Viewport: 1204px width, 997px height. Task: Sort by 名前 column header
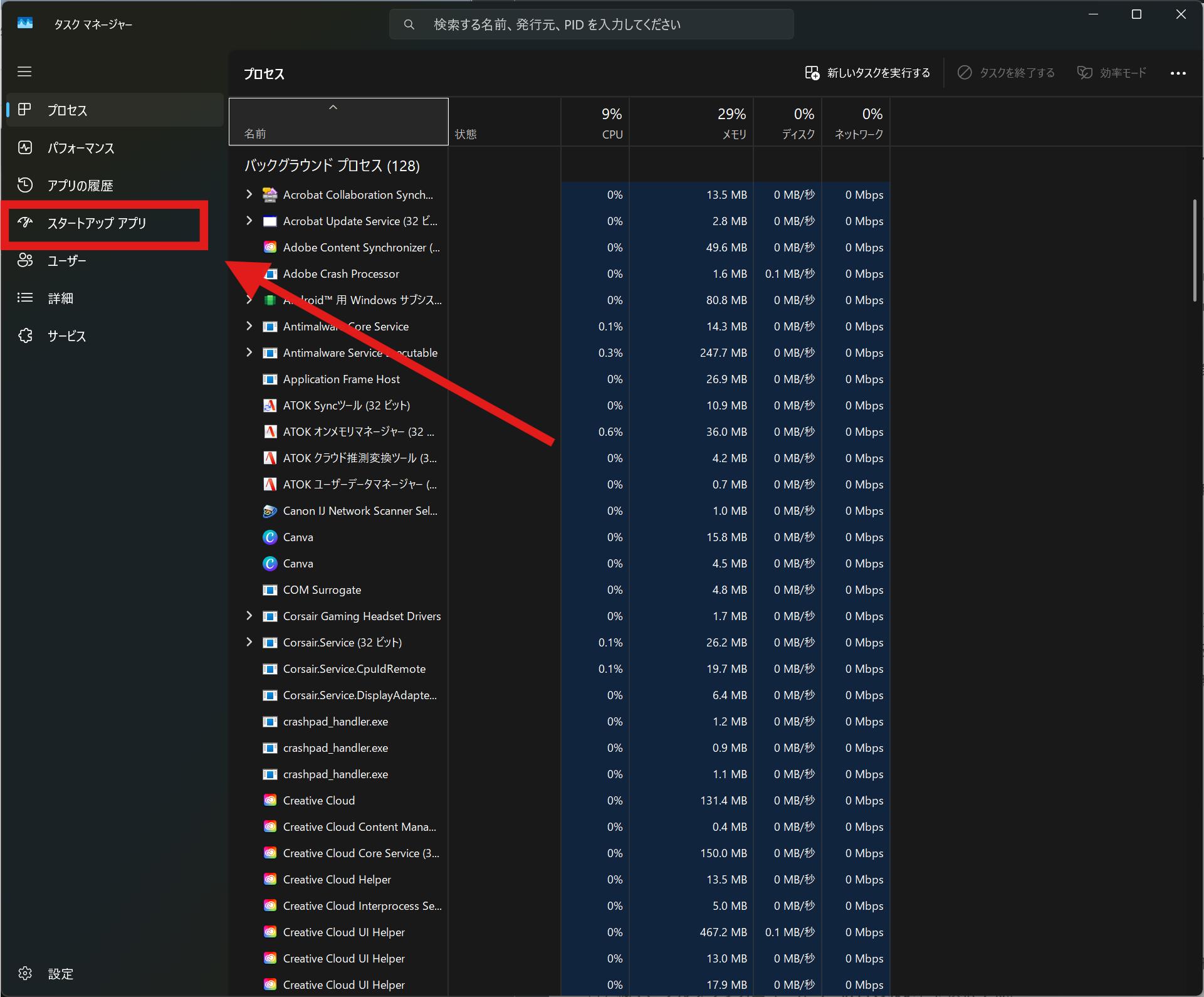pyautogui.click(x=338, y=122)
